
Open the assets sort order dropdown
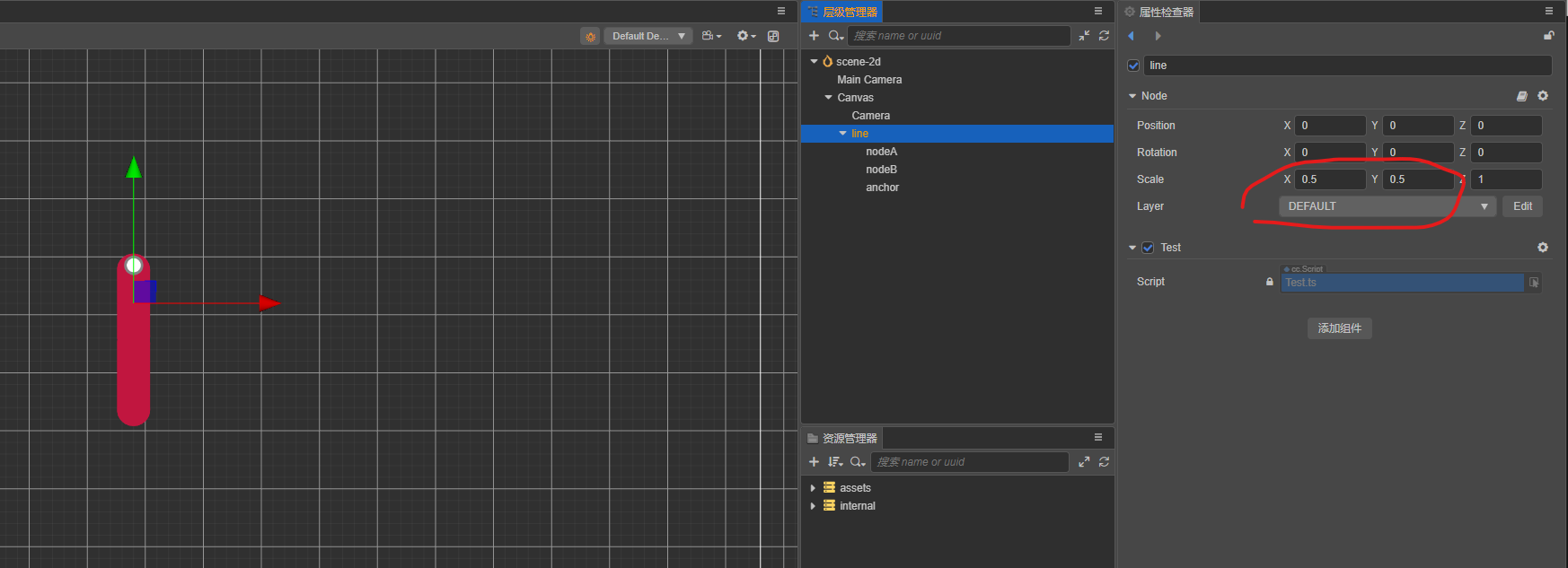835,462
